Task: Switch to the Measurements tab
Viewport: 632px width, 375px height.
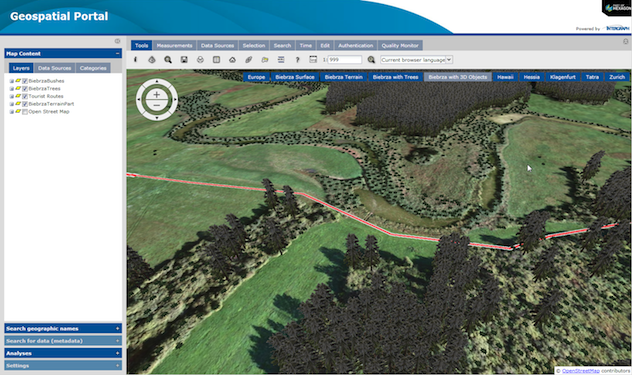Action: [175, 46]
